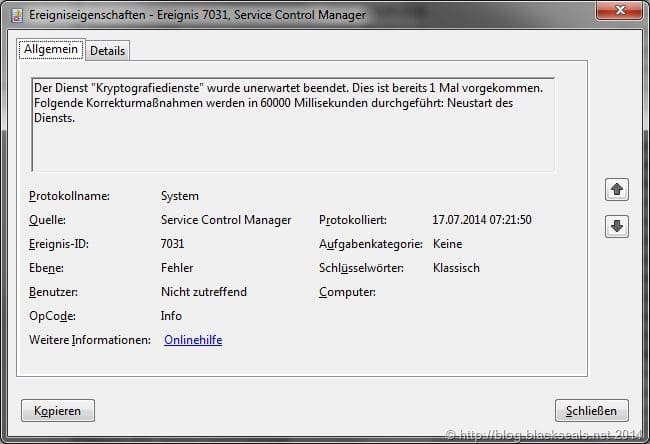Select the Allgemein tab
Viewport: 650px width, 444px height.
point(51,49)
